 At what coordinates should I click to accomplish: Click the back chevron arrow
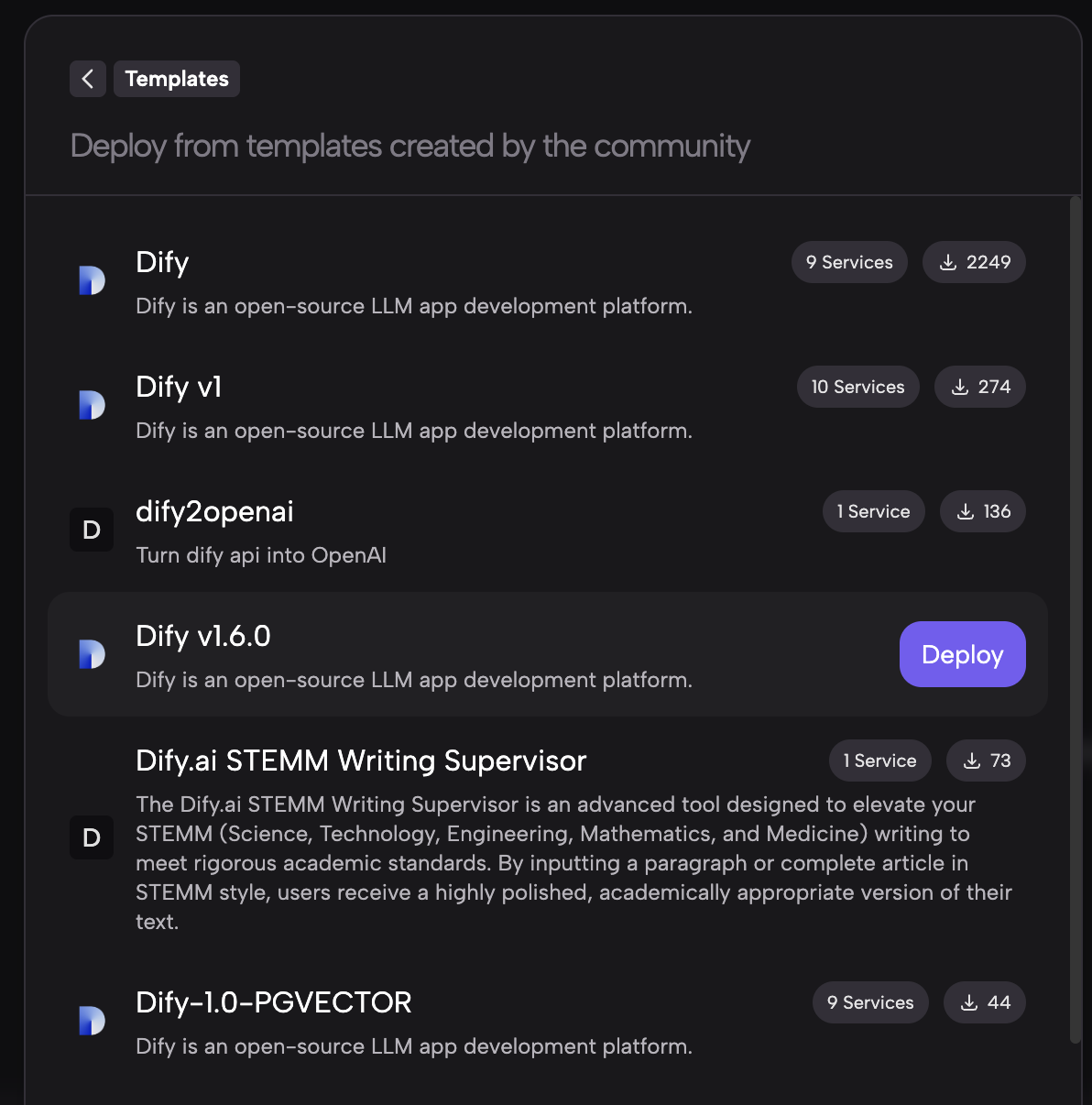click(88, 79)
